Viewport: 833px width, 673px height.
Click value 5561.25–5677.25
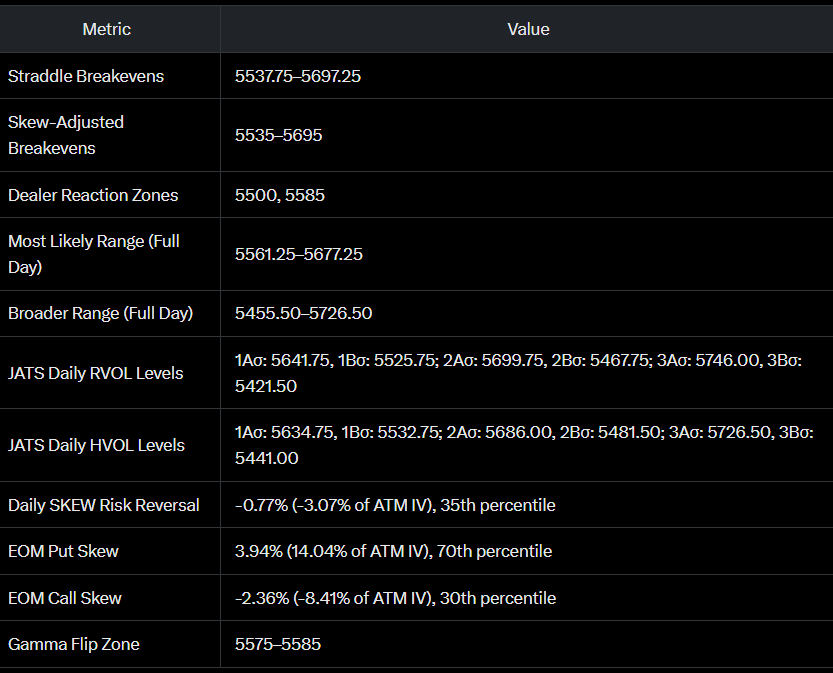pyautogui.click(x=299, y=254)
